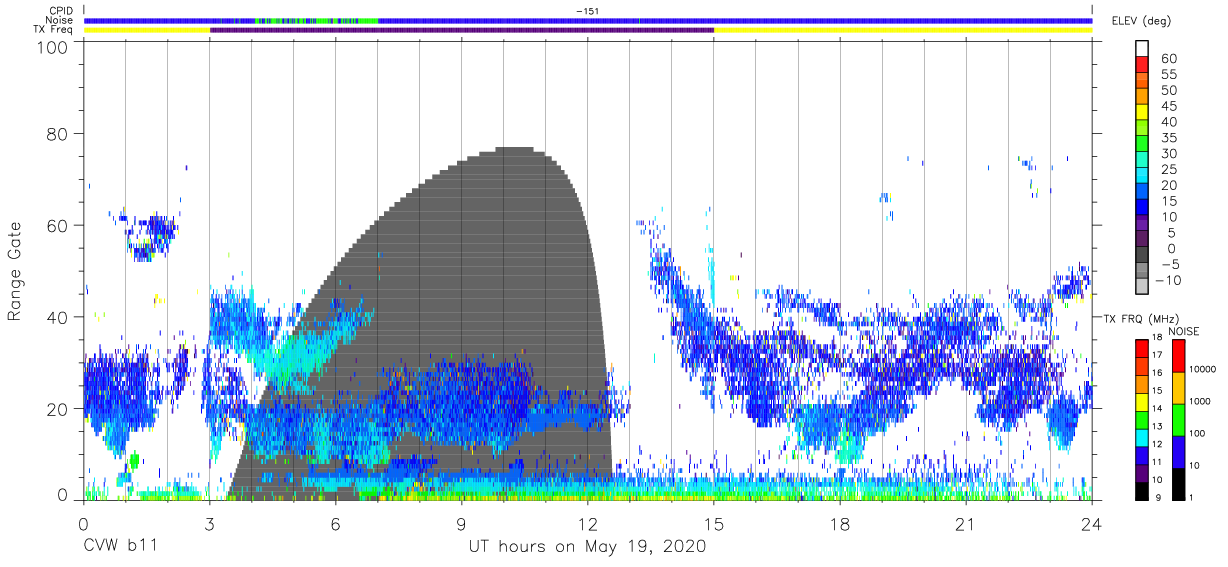Click the 'ELEV (deg)' colorbar title
1228x567 pixels.
coord(1140,21)
